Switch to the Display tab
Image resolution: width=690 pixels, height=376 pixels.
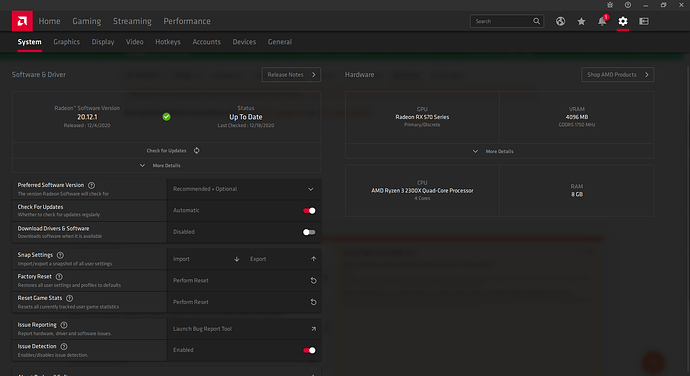pos(103,42)
